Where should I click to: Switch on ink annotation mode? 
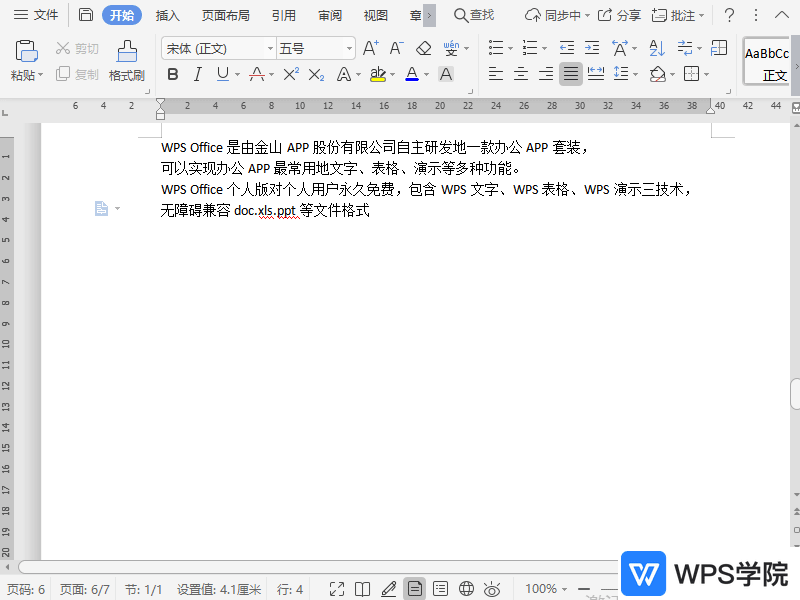click(389, 588)
